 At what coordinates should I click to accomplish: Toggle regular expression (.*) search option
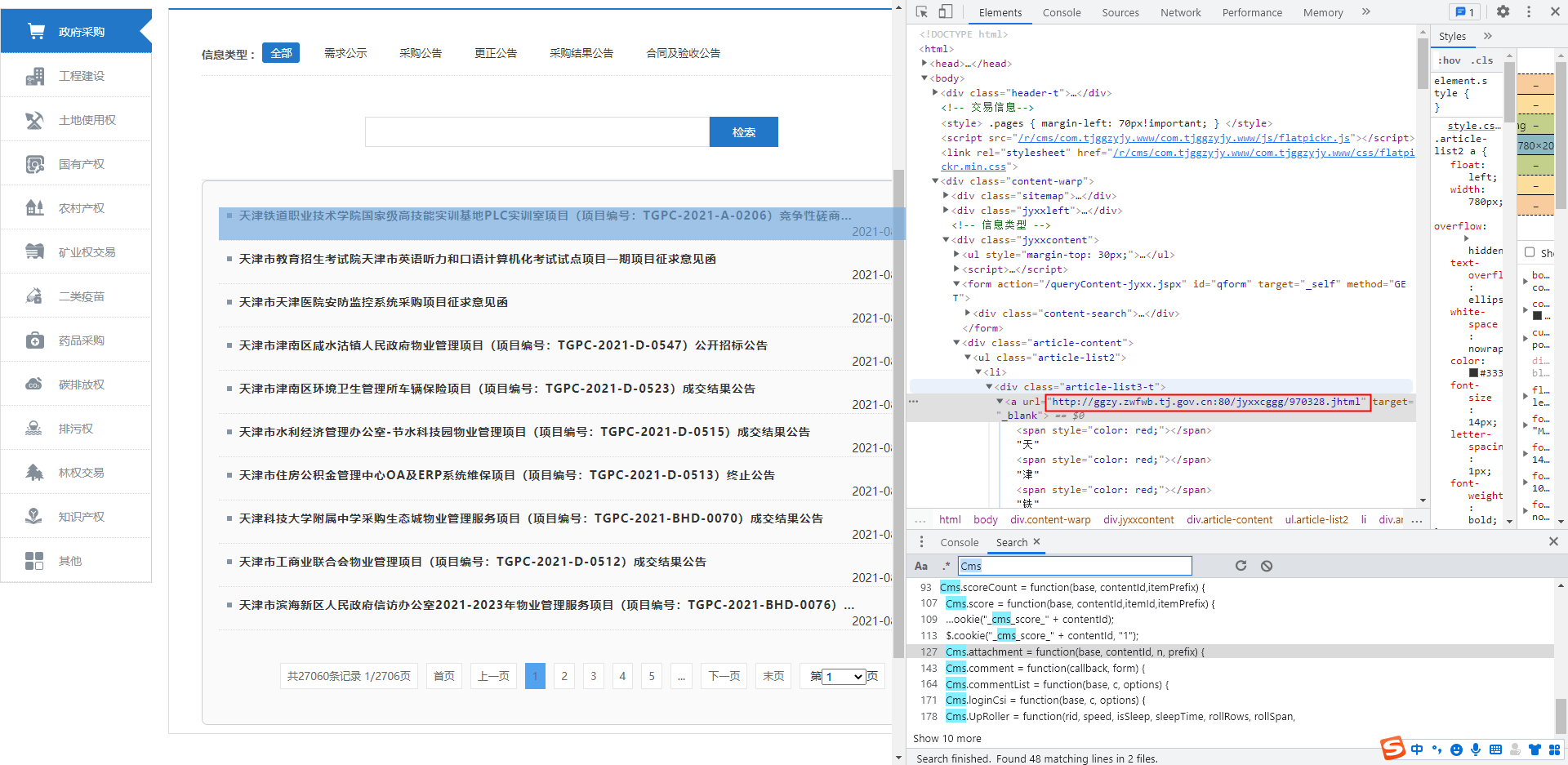point(946,566)
